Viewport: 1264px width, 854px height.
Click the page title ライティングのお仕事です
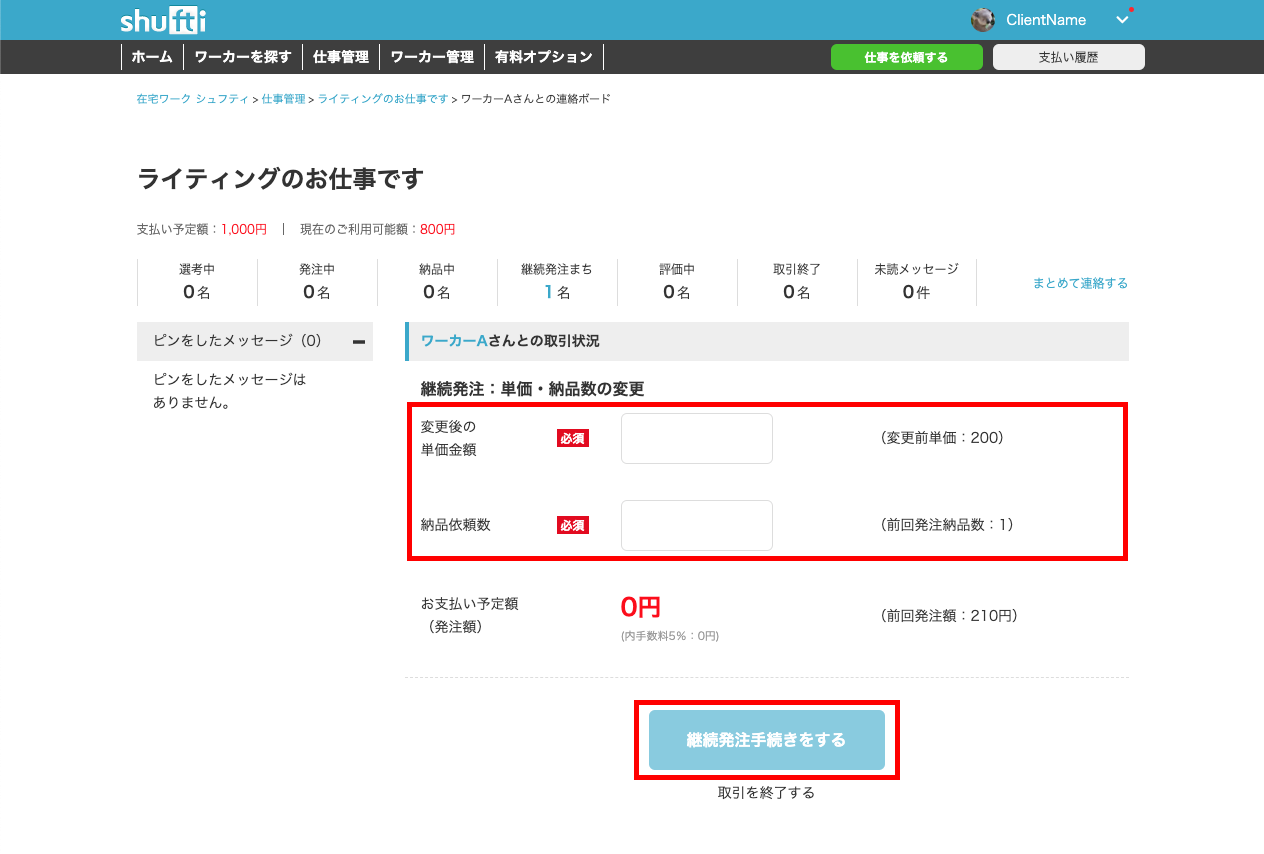(281, 179)
